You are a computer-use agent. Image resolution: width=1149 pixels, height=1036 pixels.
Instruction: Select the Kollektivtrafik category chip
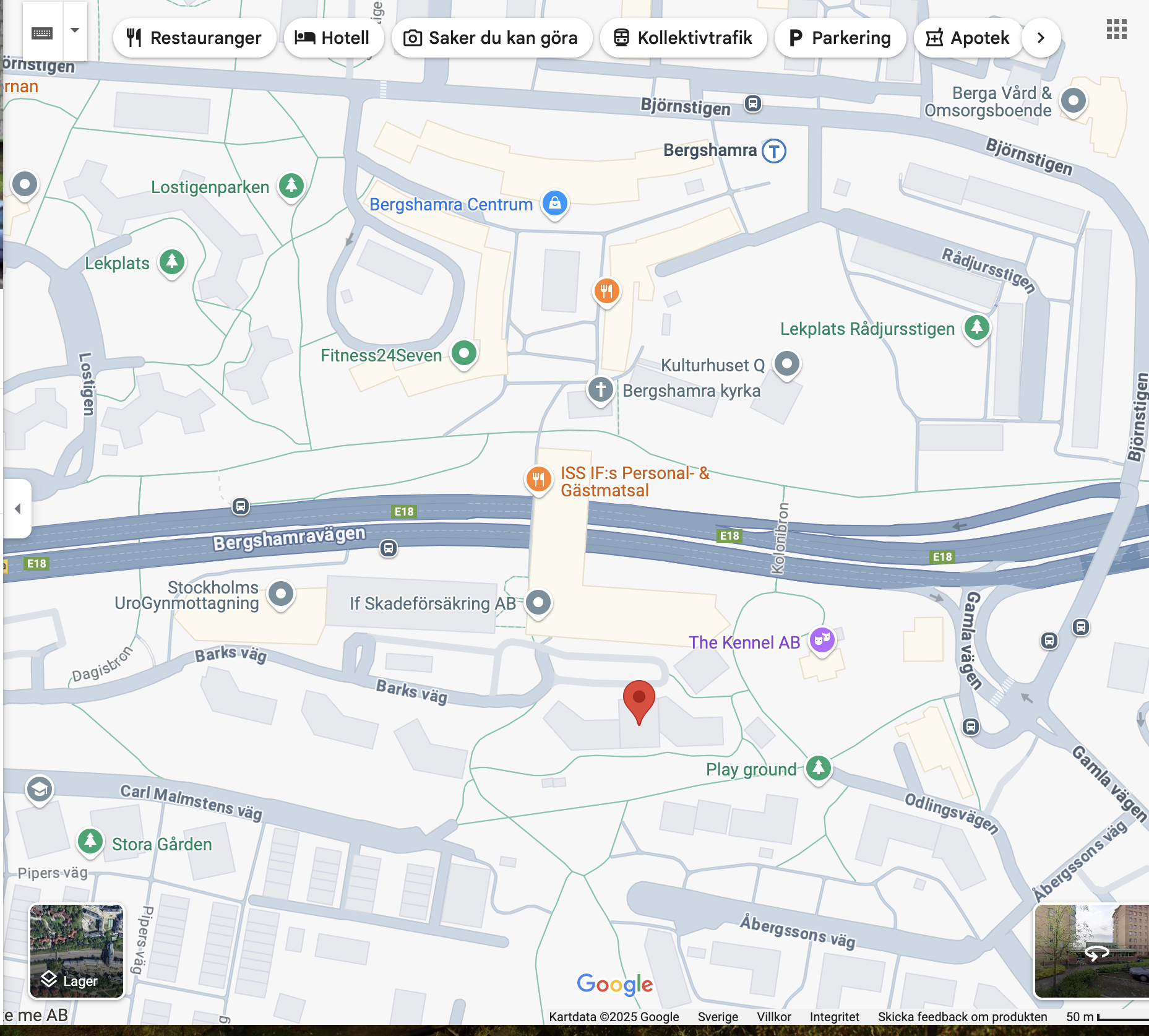click(683, 38)
